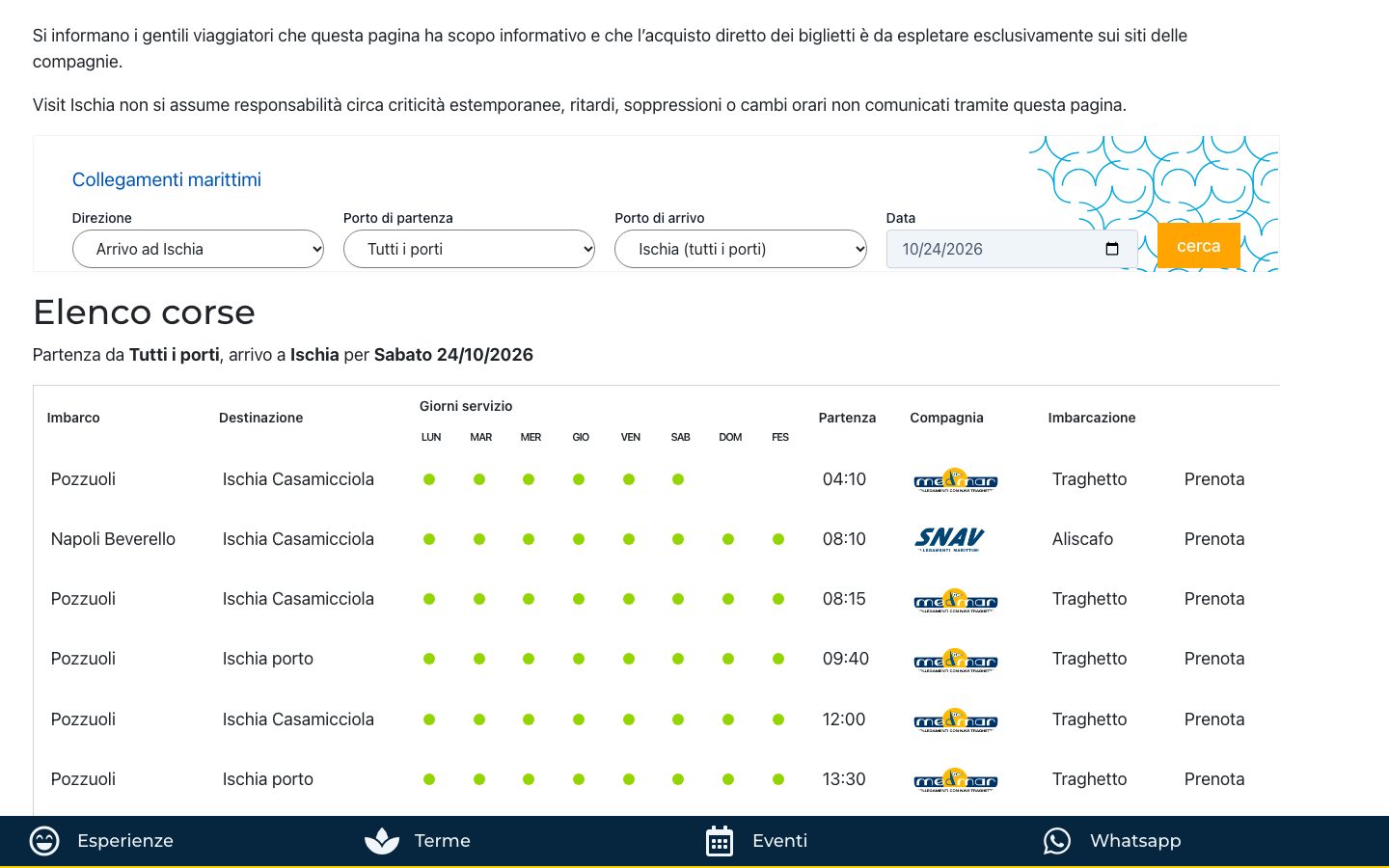The image size is (1389, 868).
Task: Open the Esperienze menu item
Action: 125,841
